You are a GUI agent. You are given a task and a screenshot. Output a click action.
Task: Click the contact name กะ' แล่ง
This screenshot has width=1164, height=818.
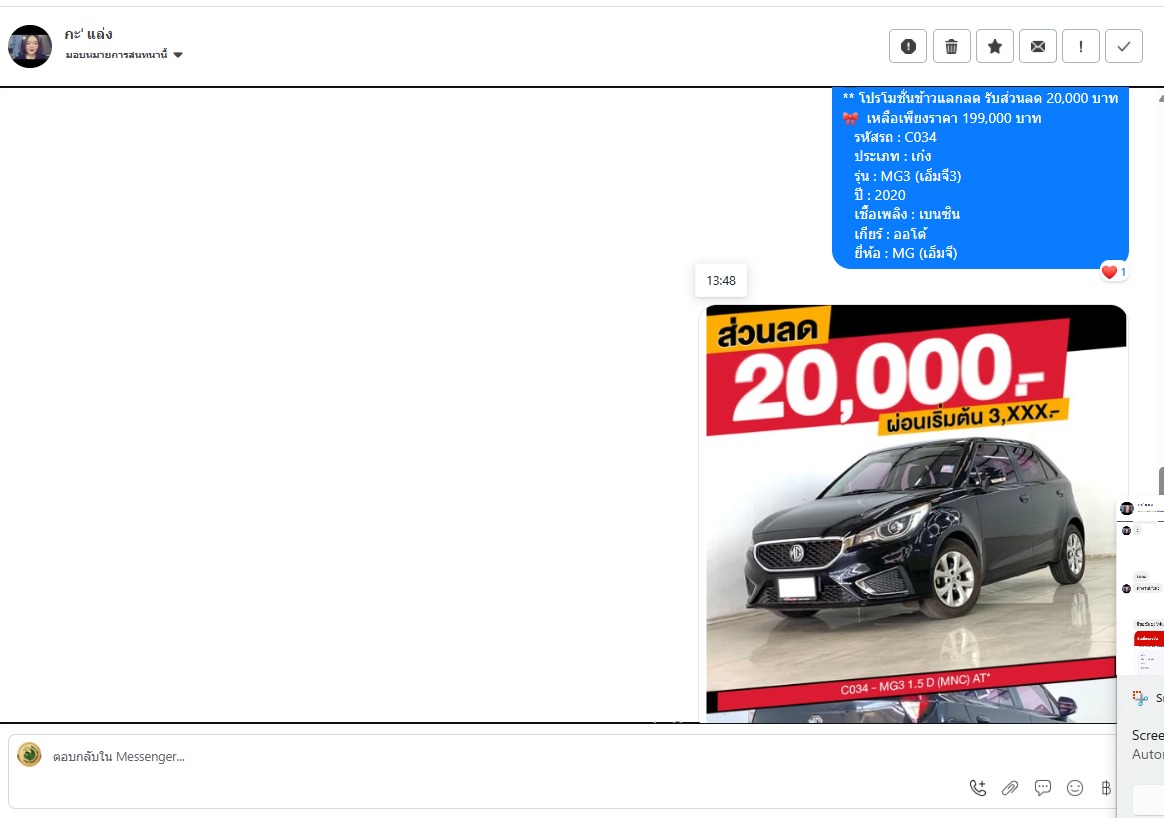click(88, 33)
